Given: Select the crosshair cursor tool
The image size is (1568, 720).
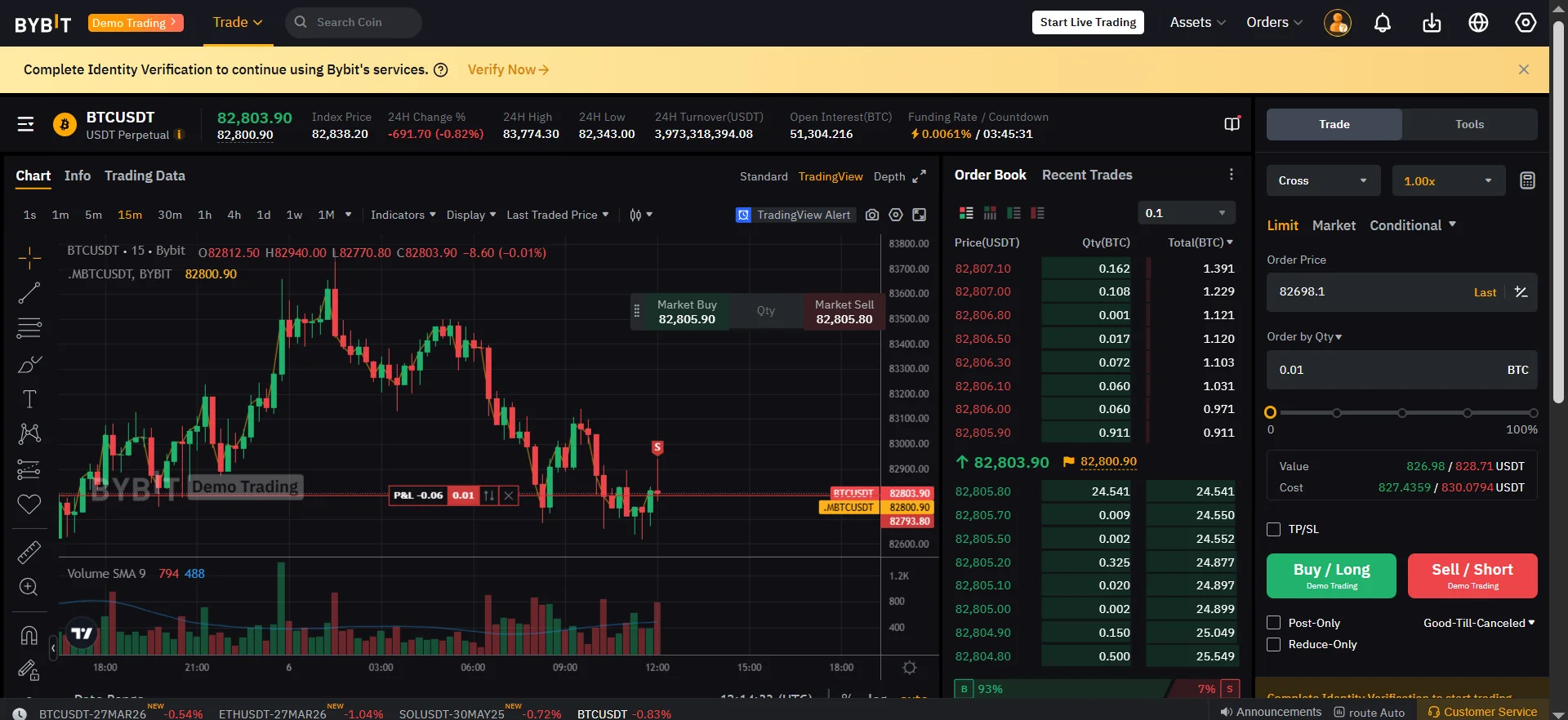Looking at the screenshot, I should [29, 258].
